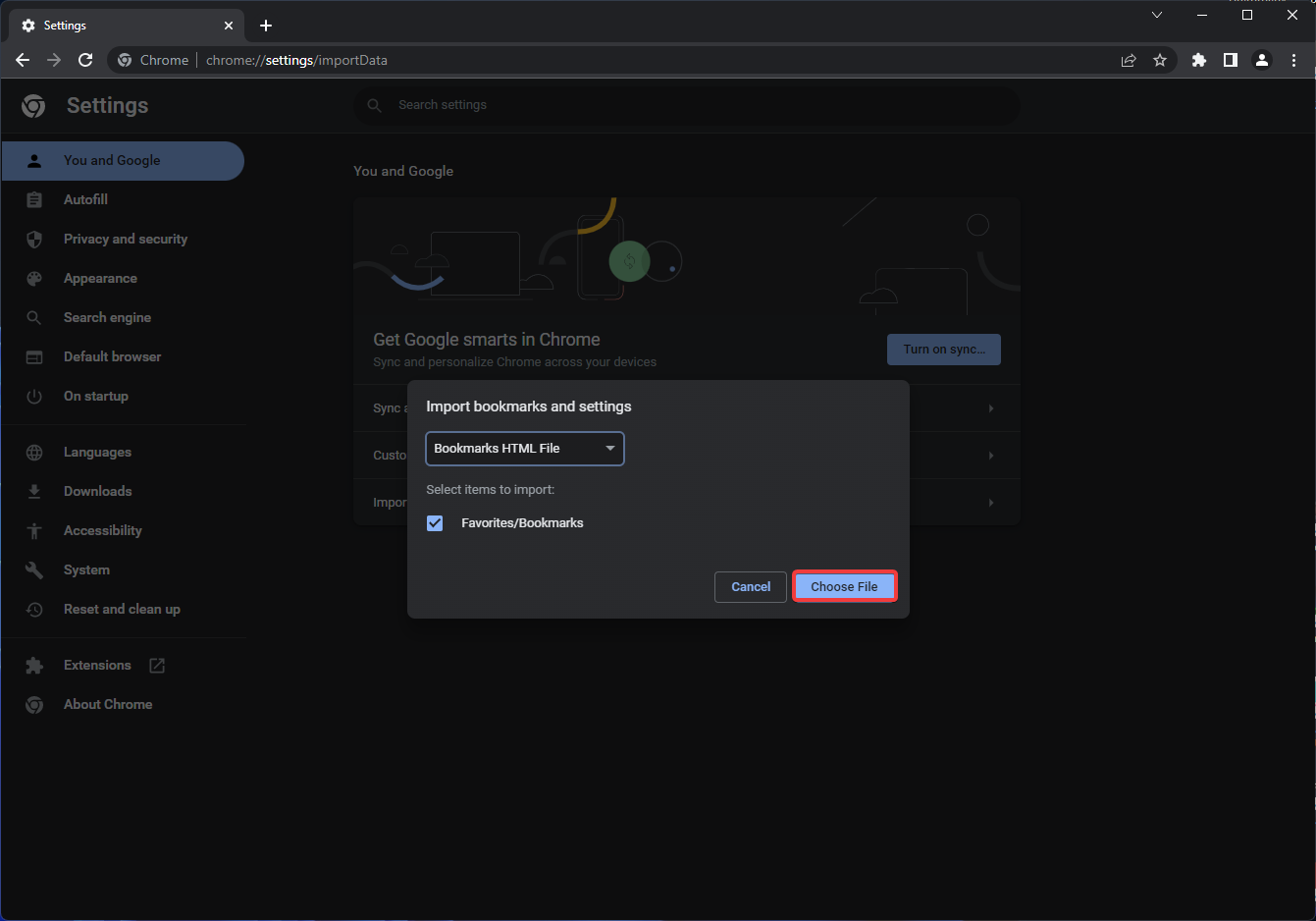Click the Reset and clean up icon

pyautogui.click(x=34, y=609)
